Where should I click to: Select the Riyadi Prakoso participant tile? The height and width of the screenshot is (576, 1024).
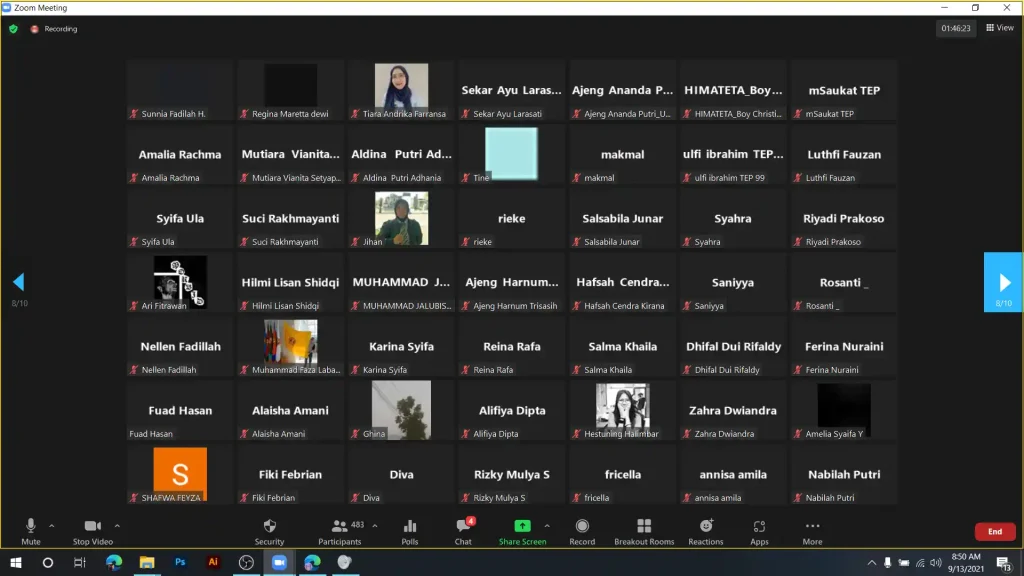pos(844,219)
